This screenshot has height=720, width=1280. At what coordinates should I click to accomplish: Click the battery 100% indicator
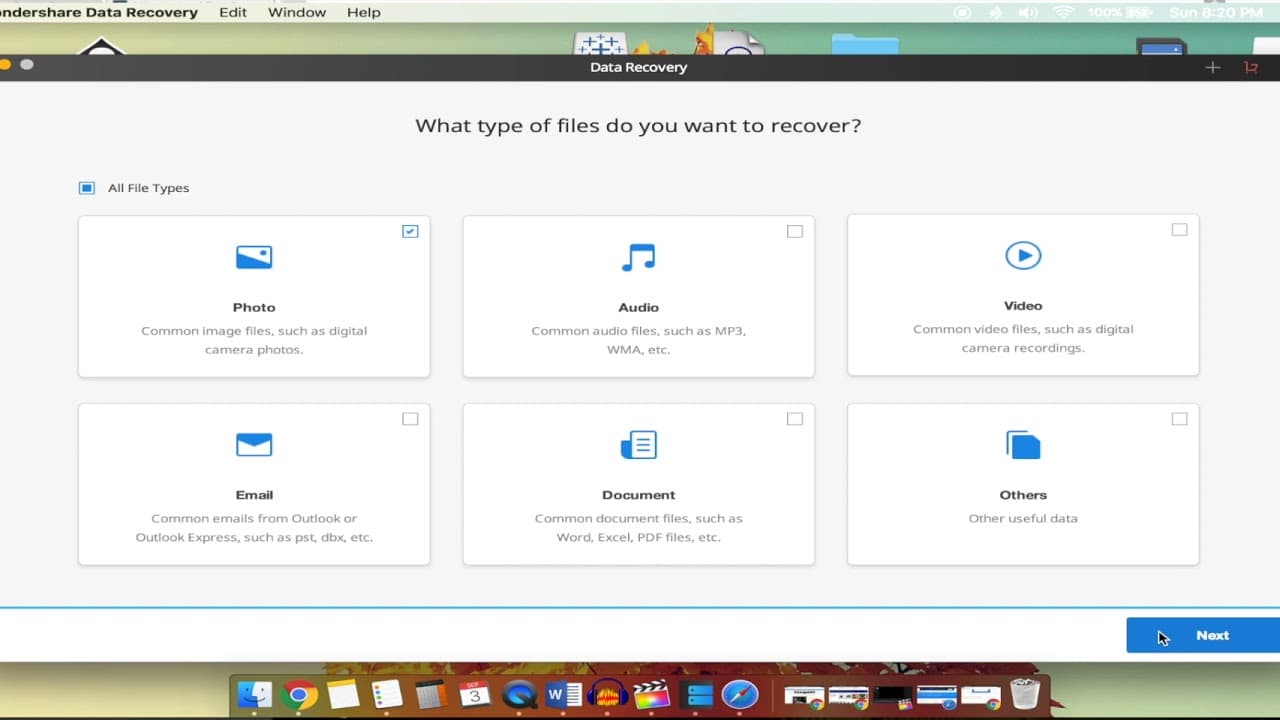(1120, 12)
